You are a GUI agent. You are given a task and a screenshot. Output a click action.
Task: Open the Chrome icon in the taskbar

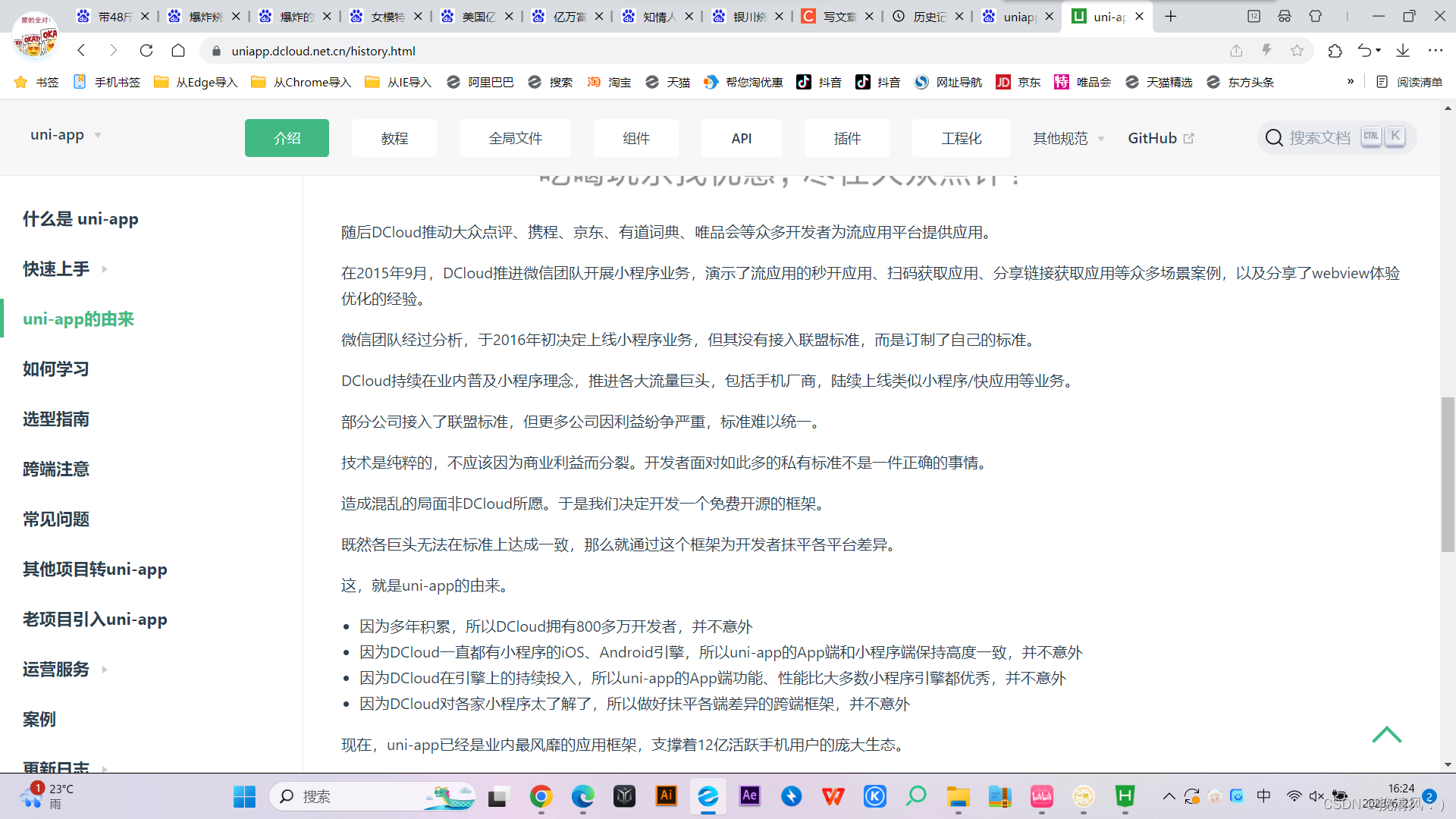[x=541, y=796]
